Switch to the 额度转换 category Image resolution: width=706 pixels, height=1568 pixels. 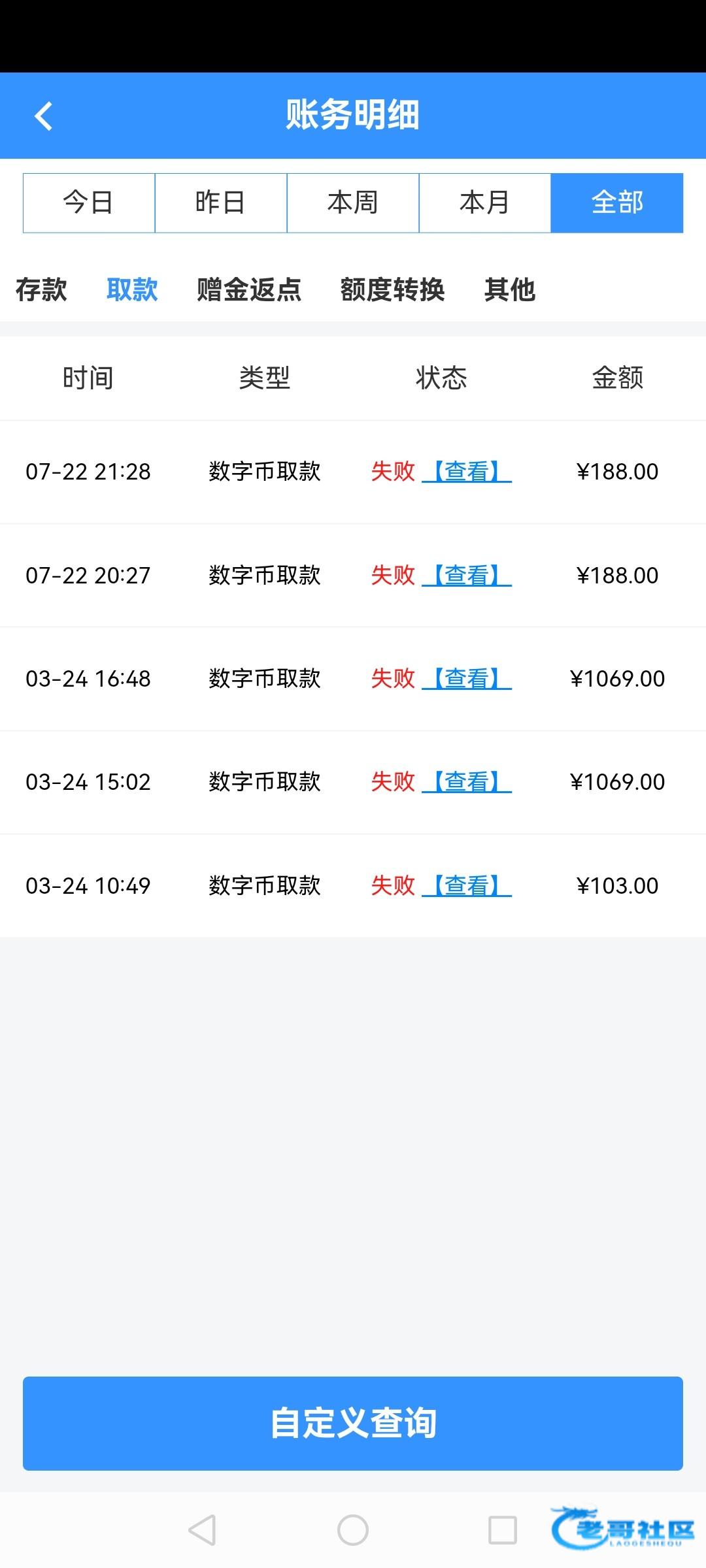pyautogui.click(x=392, y=289)
